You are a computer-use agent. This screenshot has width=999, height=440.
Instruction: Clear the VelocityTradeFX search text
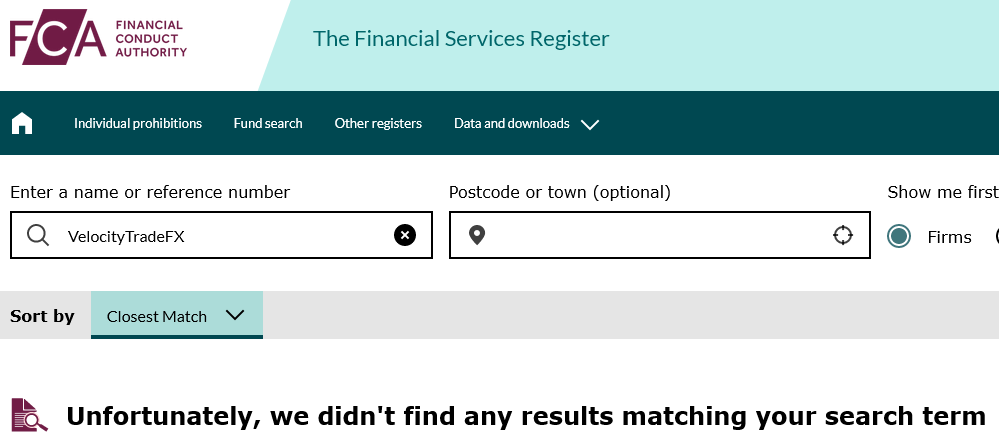click(x=405, y=235)
